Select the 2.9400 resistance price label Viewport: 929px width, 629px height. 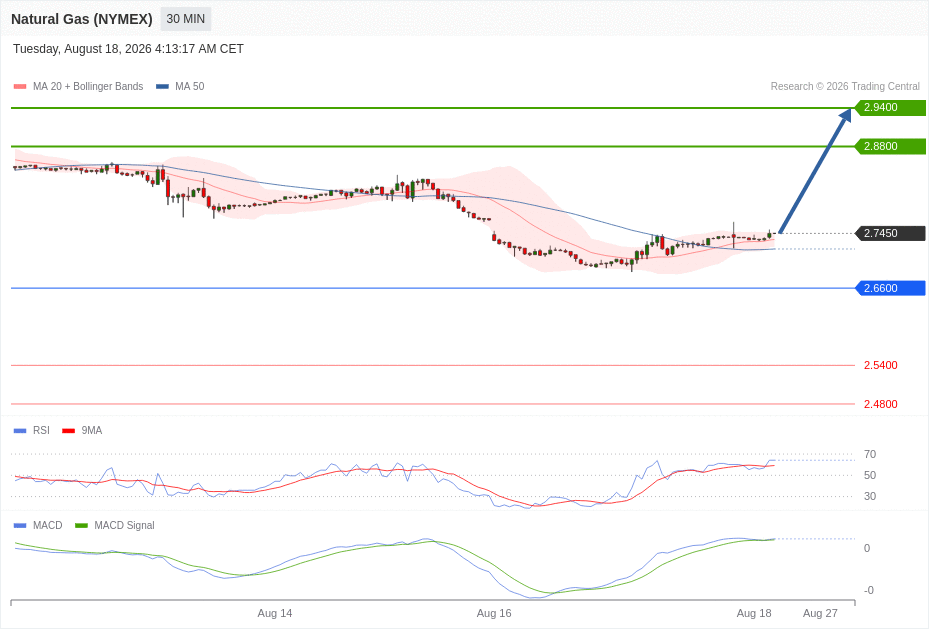(890, 108)
